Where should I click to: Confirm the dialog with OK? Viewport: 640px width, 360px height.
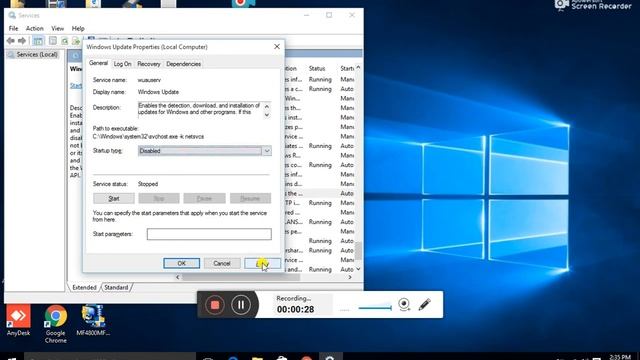click(x=182, y=263)
